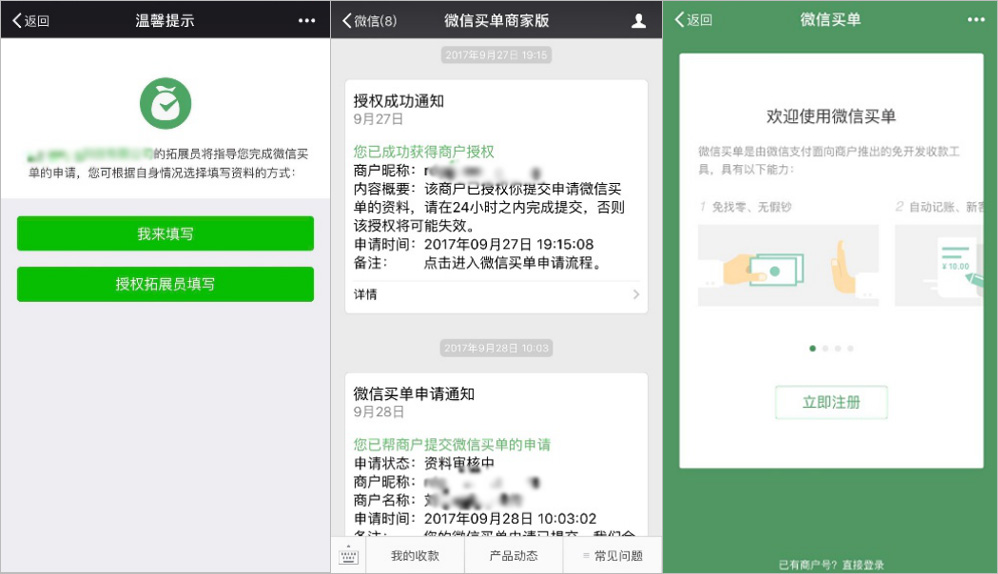
Task: Tap the green money bag logo
Action: (x=165, y=104)
